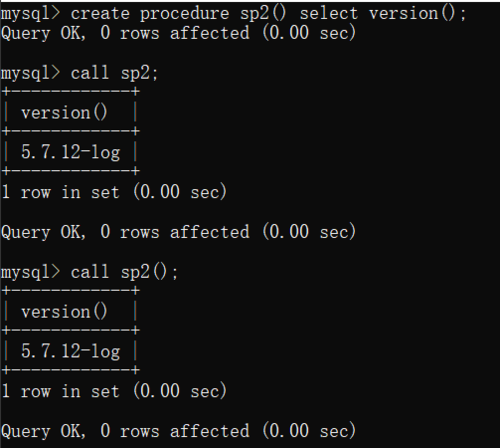The height and width of the screenshot is (448, 500).
Task: Click the first 'mysql>' prompt
Action: (x=31, y=15)
